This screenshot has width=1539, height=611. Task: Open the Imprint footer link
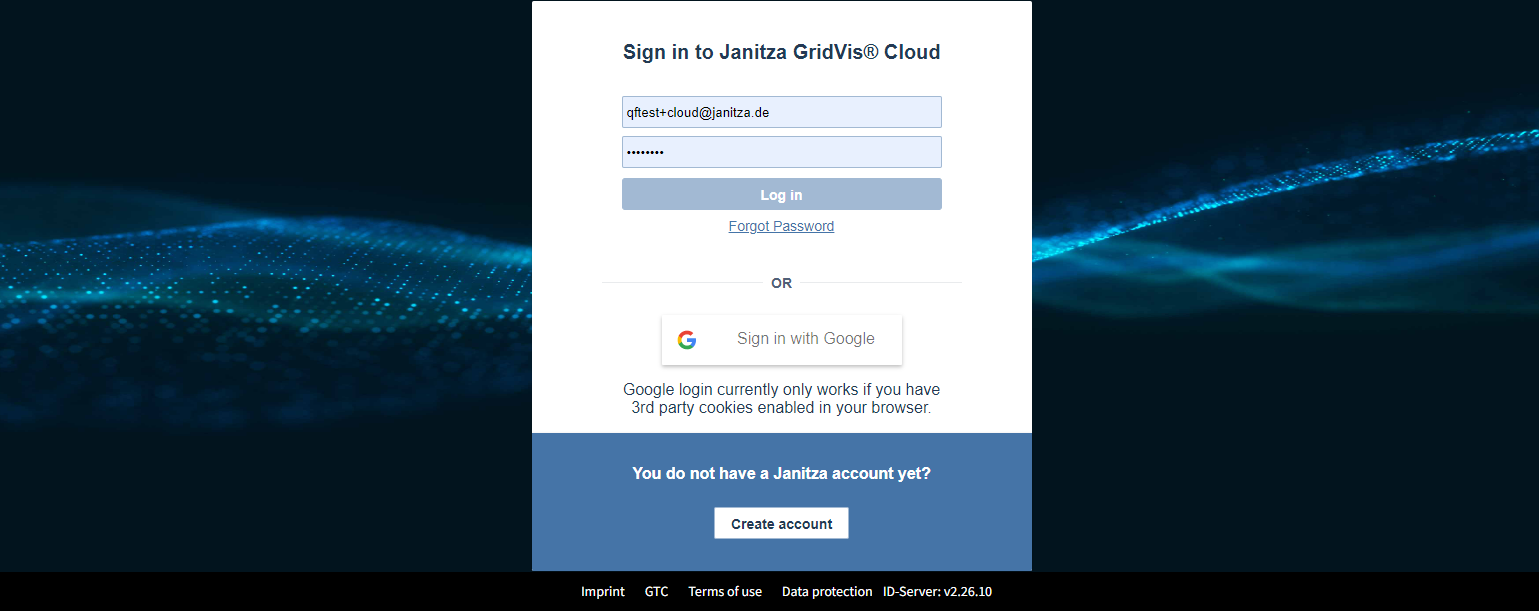click(x=603, y=591)
